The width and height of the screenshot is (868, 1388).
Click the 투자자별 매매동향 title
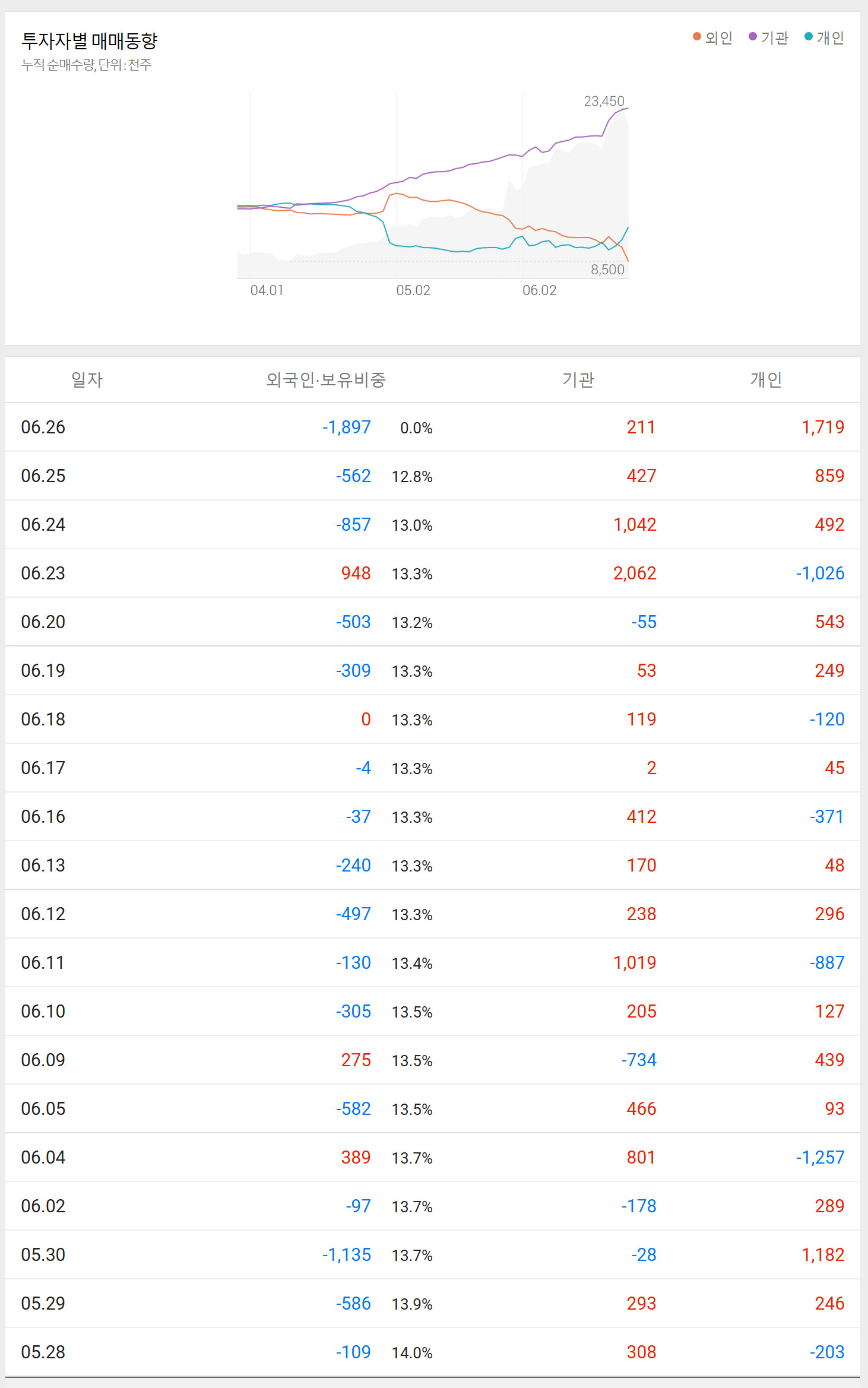(x=90, y=41)
